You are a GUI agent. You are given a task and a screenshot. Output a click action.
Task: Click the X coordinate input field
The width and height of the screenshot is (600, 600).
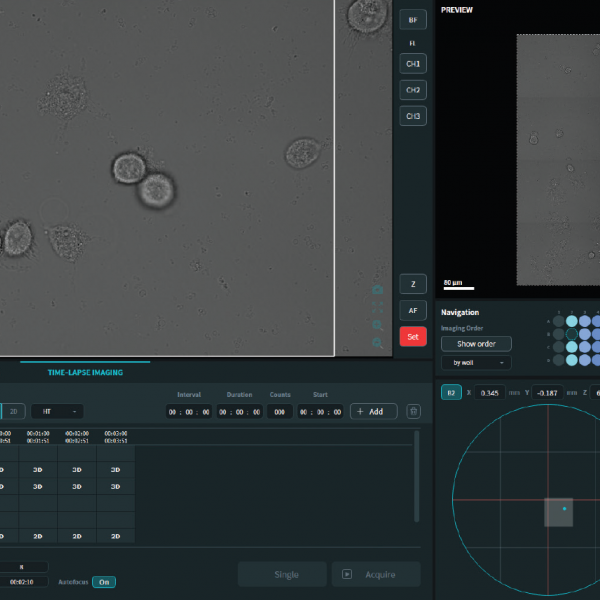(x=488, y=393)
